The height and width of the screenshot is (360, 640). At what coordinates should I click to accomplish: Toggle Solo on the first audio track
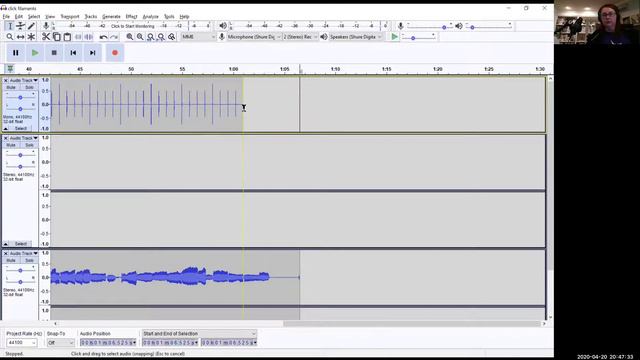[29, 87]
